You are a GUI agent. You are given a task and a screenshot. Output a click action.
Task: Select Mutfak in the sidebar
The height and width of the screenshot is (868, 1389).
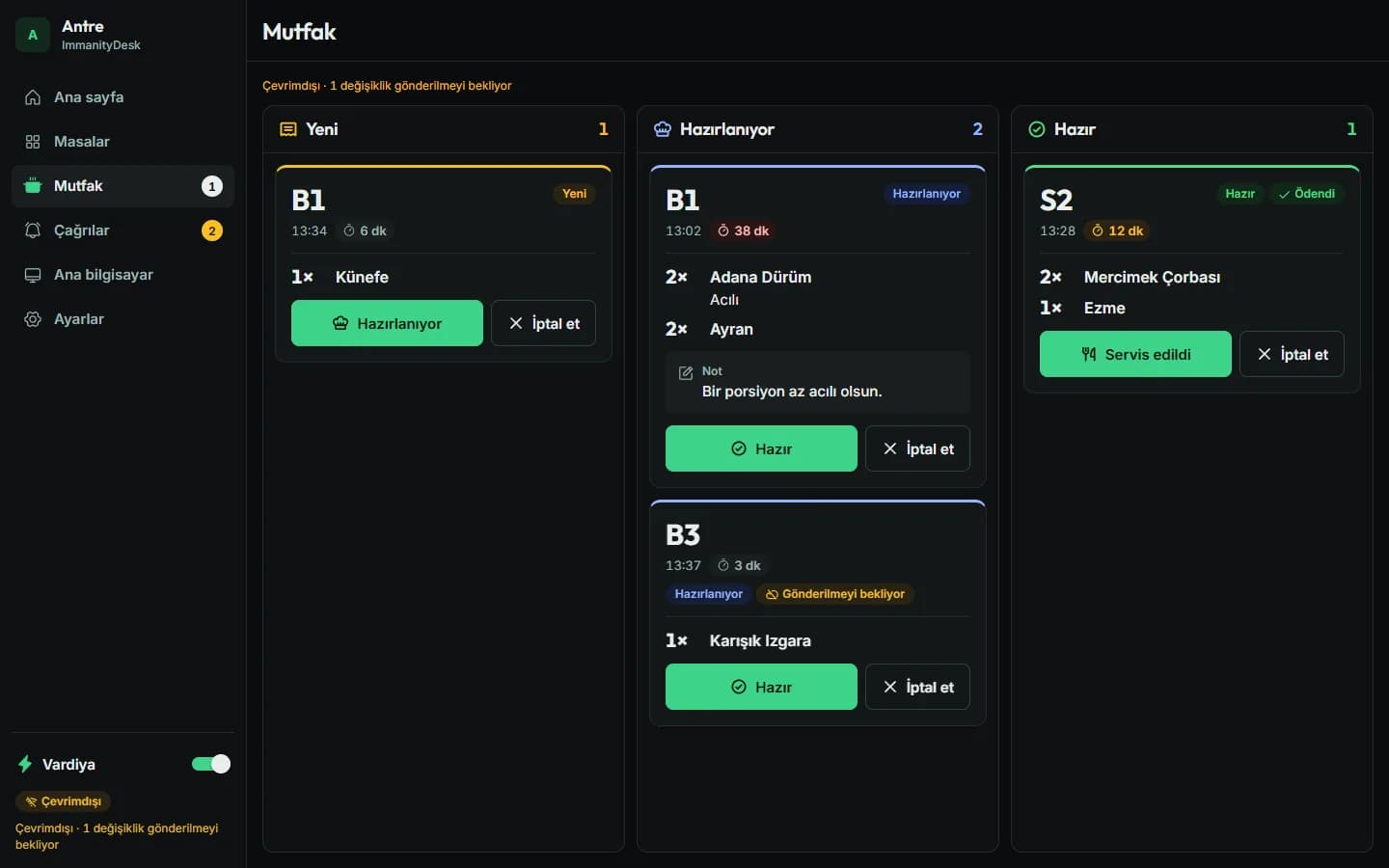click(123, 186)
